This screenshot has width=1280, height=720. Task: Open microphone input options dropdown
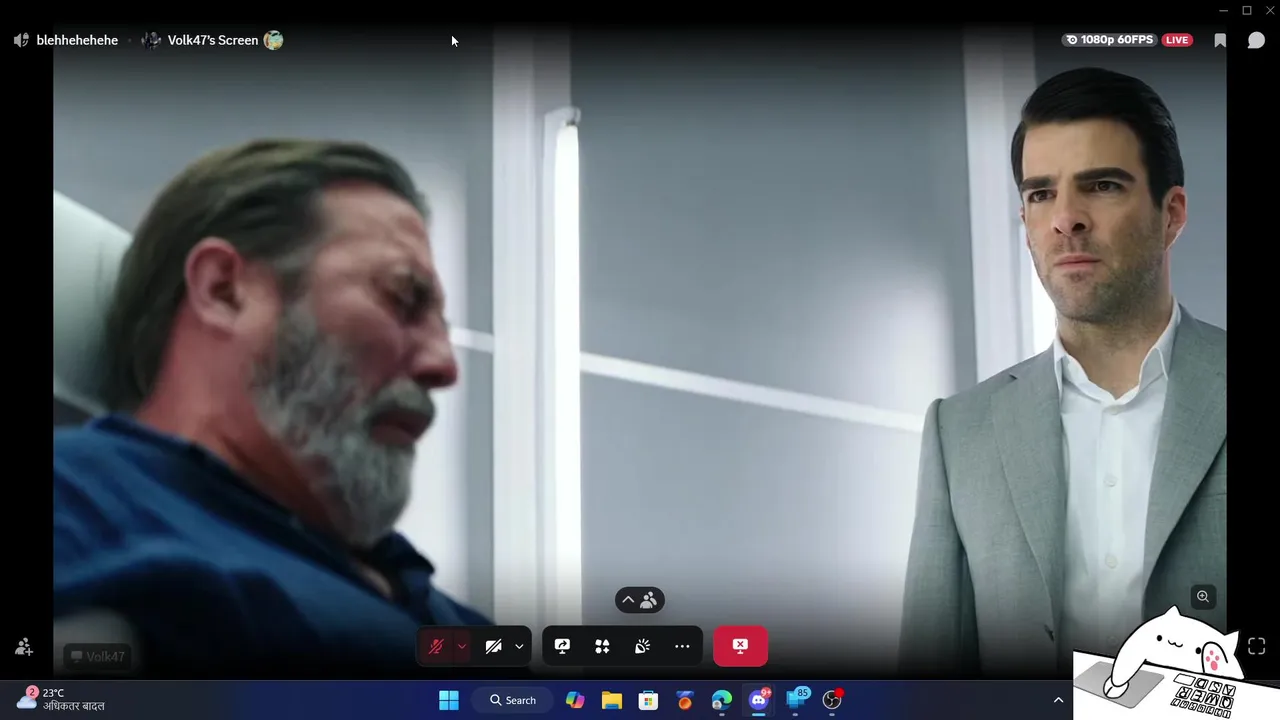462,646
